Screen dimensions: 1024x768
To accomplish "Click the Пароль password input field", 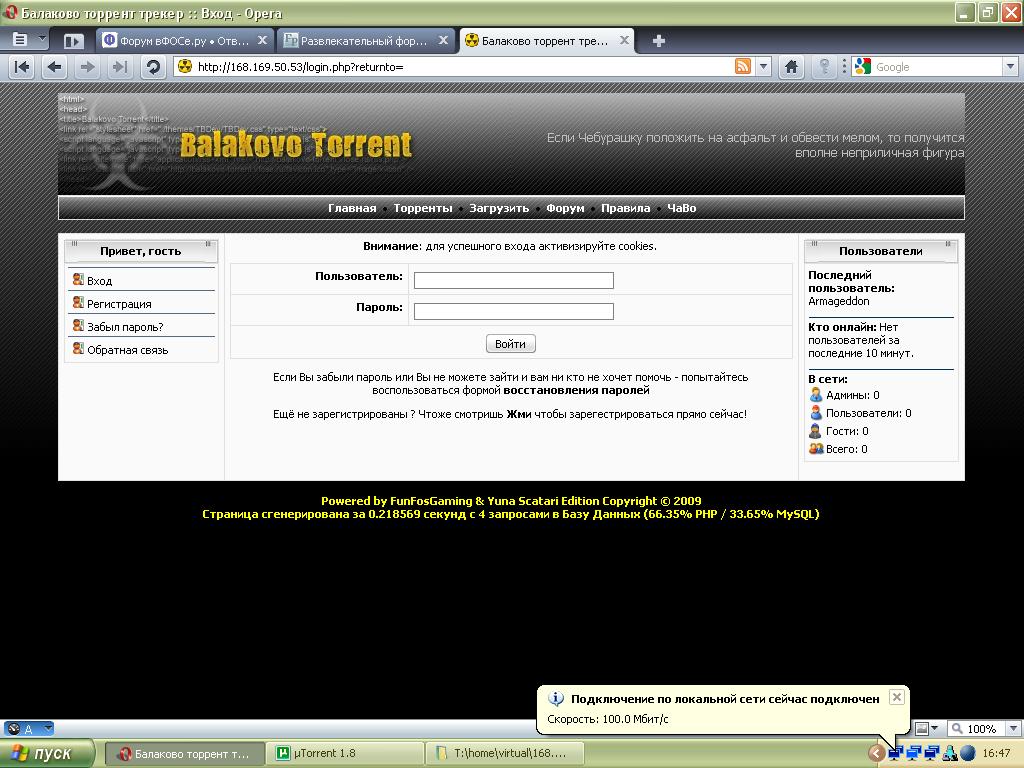I will [x=513, y=311].
